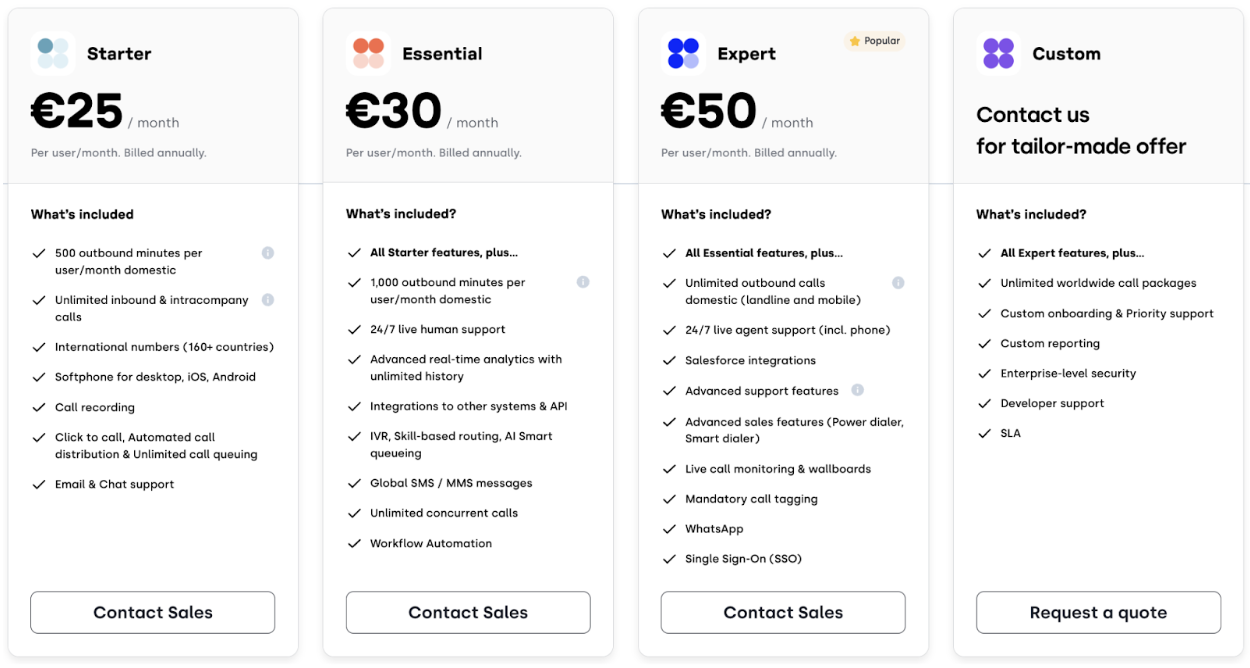Click the Custom plan logo icon
The image size is (1250, 668).
(x=998, y=52)
